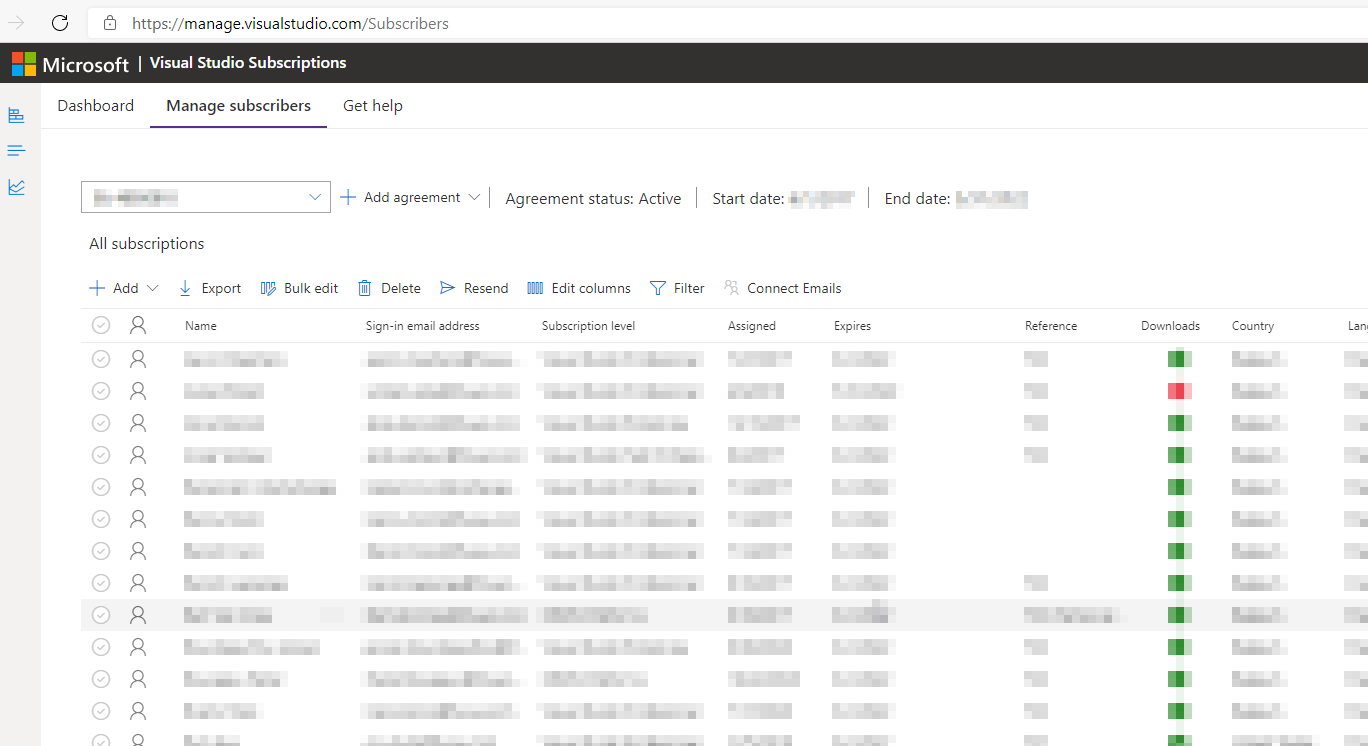This screenshot has height=746, width=1368.
Task: Expand the Add button chevron
Action: click(153, 288)
